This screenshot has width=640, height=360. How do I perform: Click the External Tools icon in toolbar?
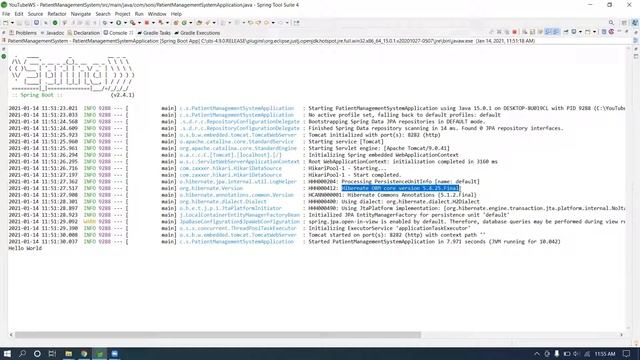click(133, 23)
